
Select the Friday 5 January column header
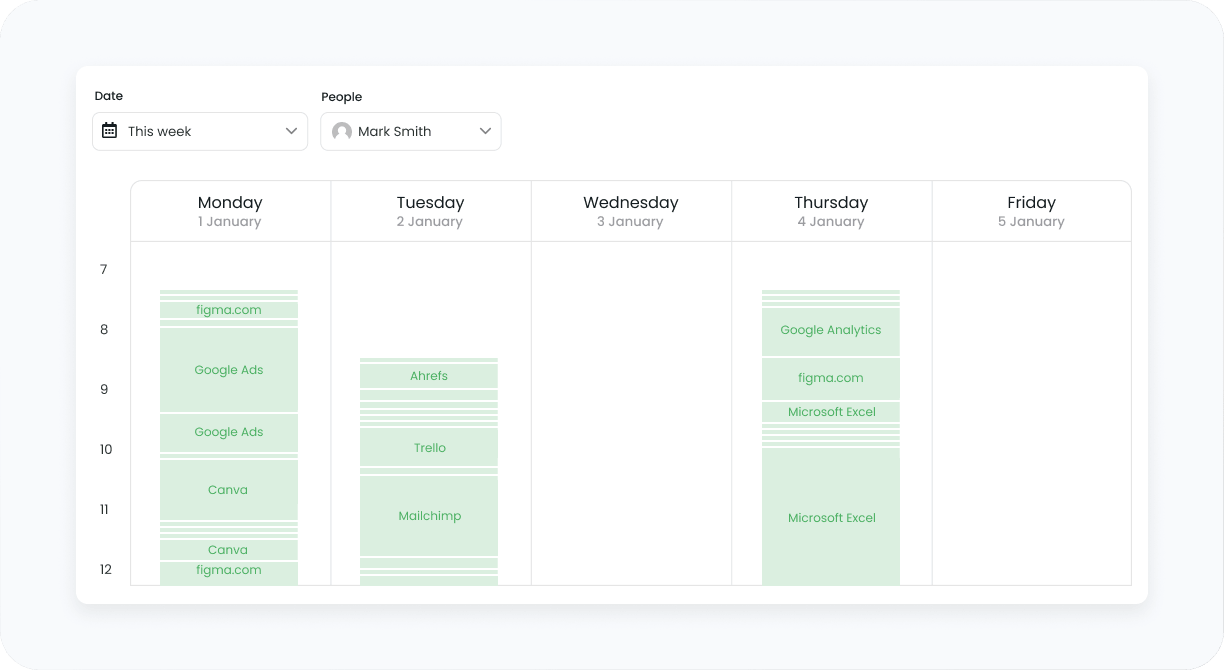[x=1031, y=211]
